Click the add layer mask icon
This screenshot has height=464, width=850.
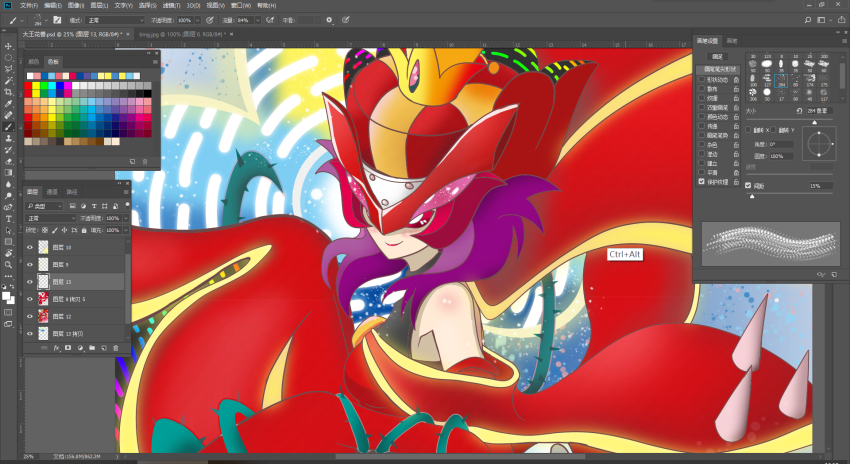coord(68,348)
